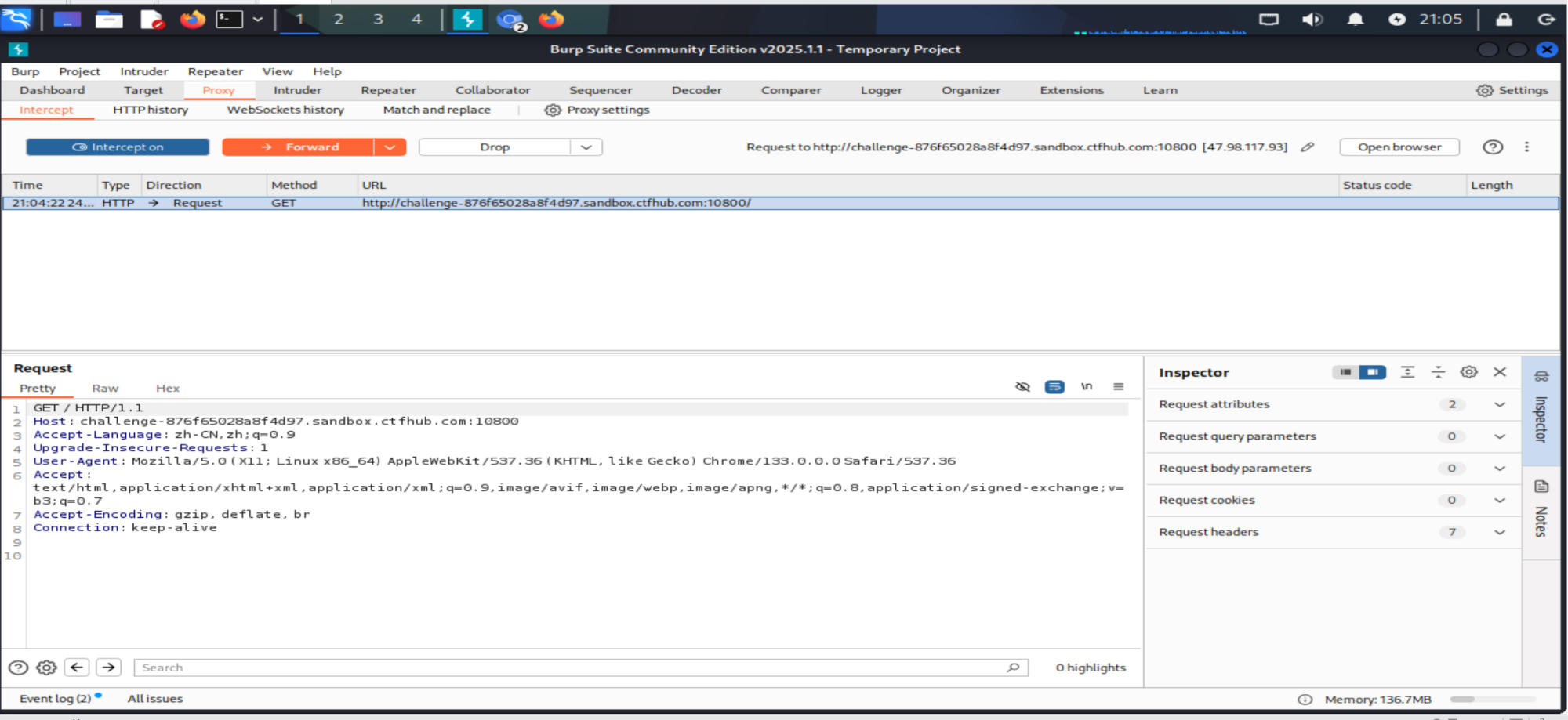Turn off the Intercept on toggle
This screenshot has height=720, width=1568.
click(118, 147)
